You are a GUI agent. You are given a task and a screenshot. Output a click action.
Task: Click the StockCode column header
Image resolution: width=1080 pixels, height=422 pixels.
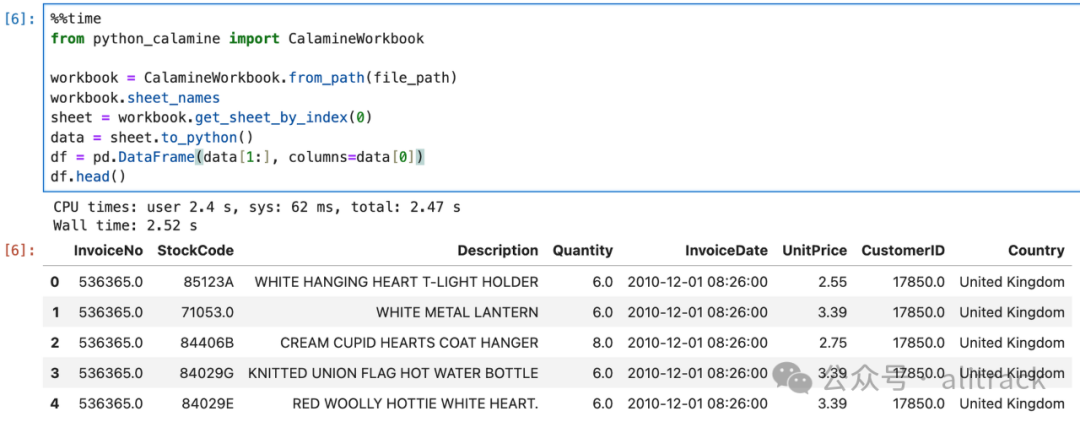click(x=195, y=251)
